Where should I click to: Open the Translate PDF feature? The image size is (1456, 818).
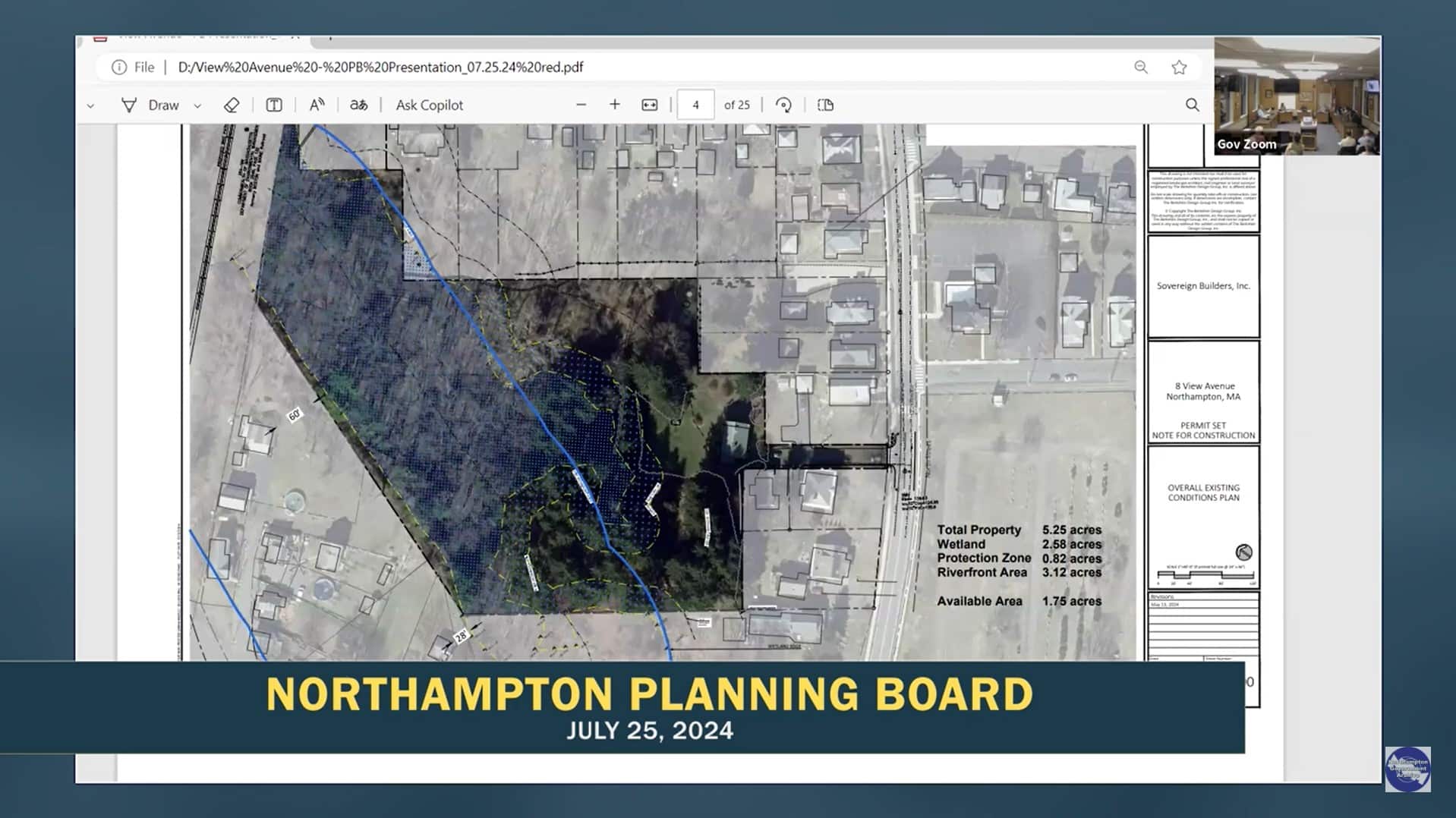click(x=358, y=105)
